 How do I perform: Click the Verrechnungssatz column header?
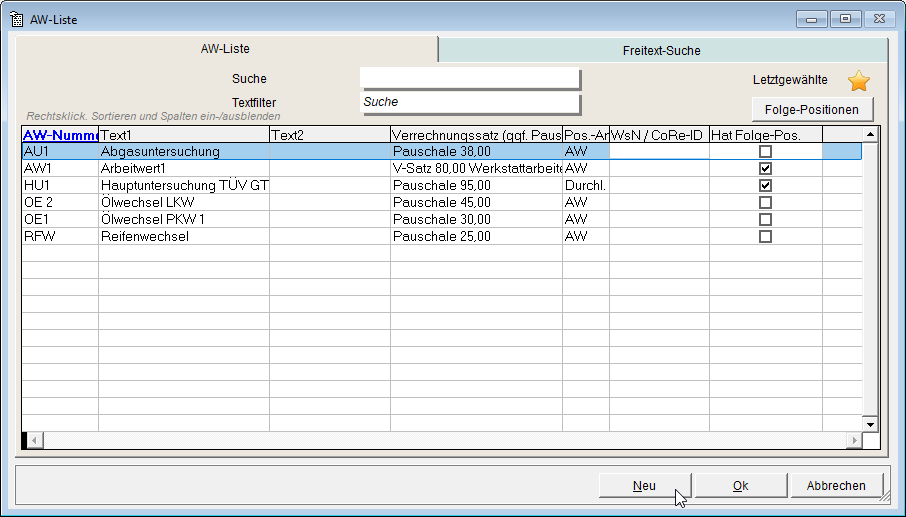tap(477, 135)
